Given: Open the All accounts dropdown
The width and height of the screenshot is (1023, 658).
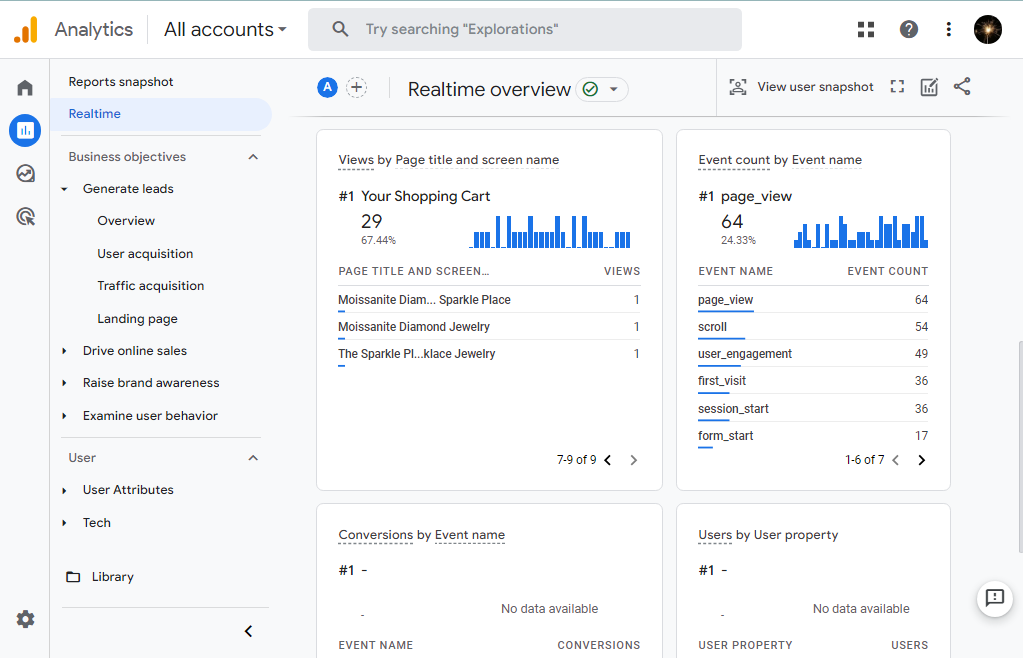Looking at the screenshot, I should (225, 29).
